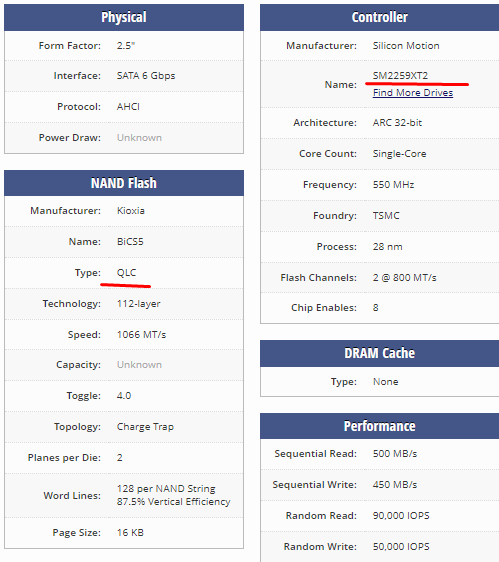Click the Physical section header
Viewport: 499px width, 562px height.
124,17
